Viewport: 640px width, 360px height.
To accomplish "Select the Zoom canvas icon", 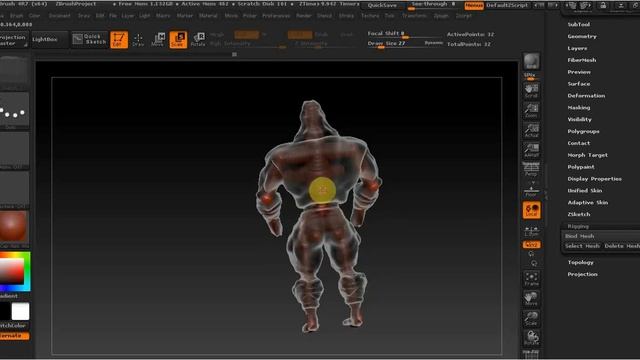I will point(531,111).
